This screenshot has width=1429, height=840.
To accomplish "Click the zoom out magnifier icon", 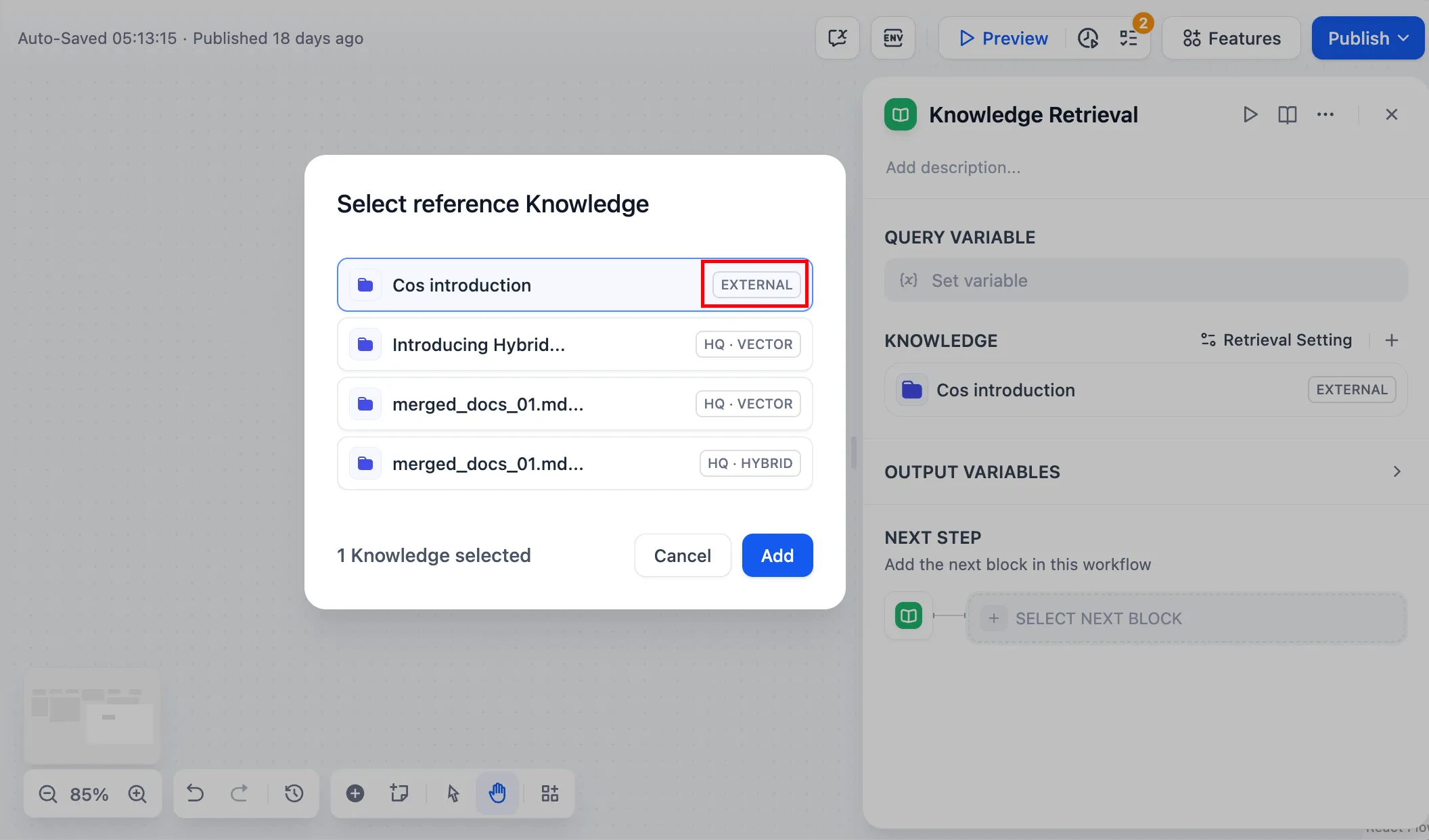I will tap(47, 793).
